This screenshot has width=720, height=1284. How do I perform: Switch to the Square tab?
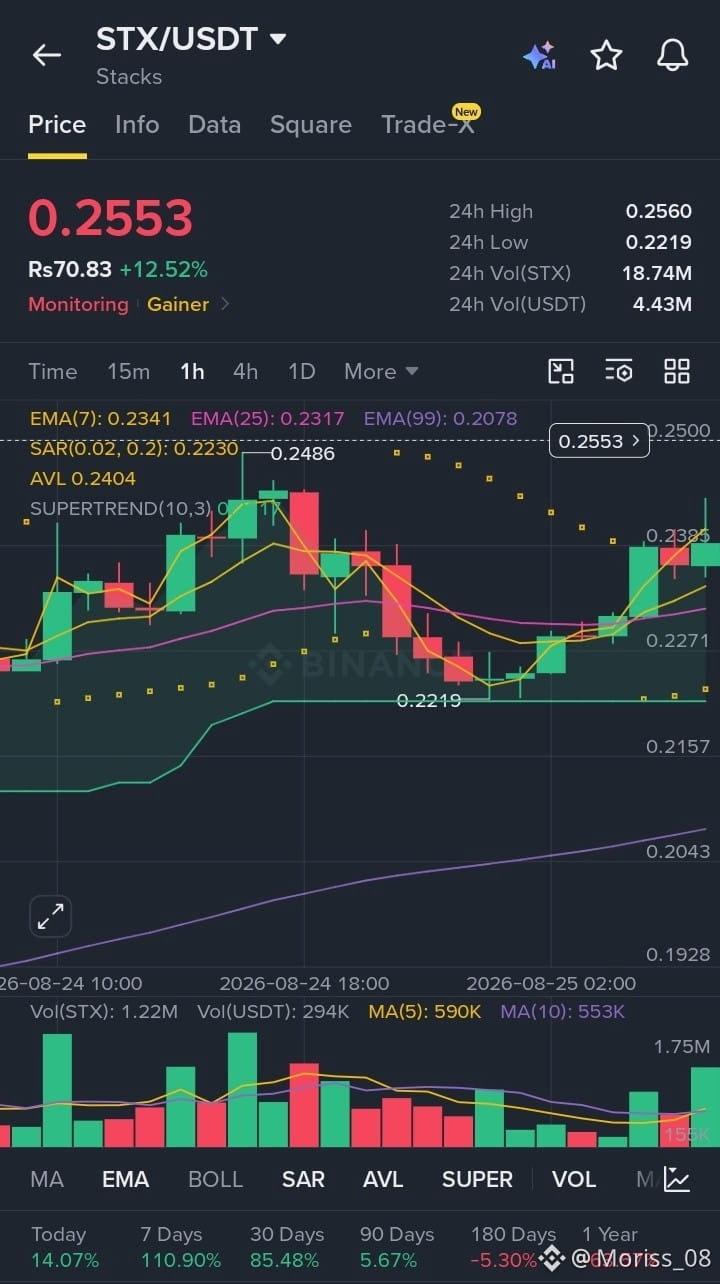click(x=311, y=125)
